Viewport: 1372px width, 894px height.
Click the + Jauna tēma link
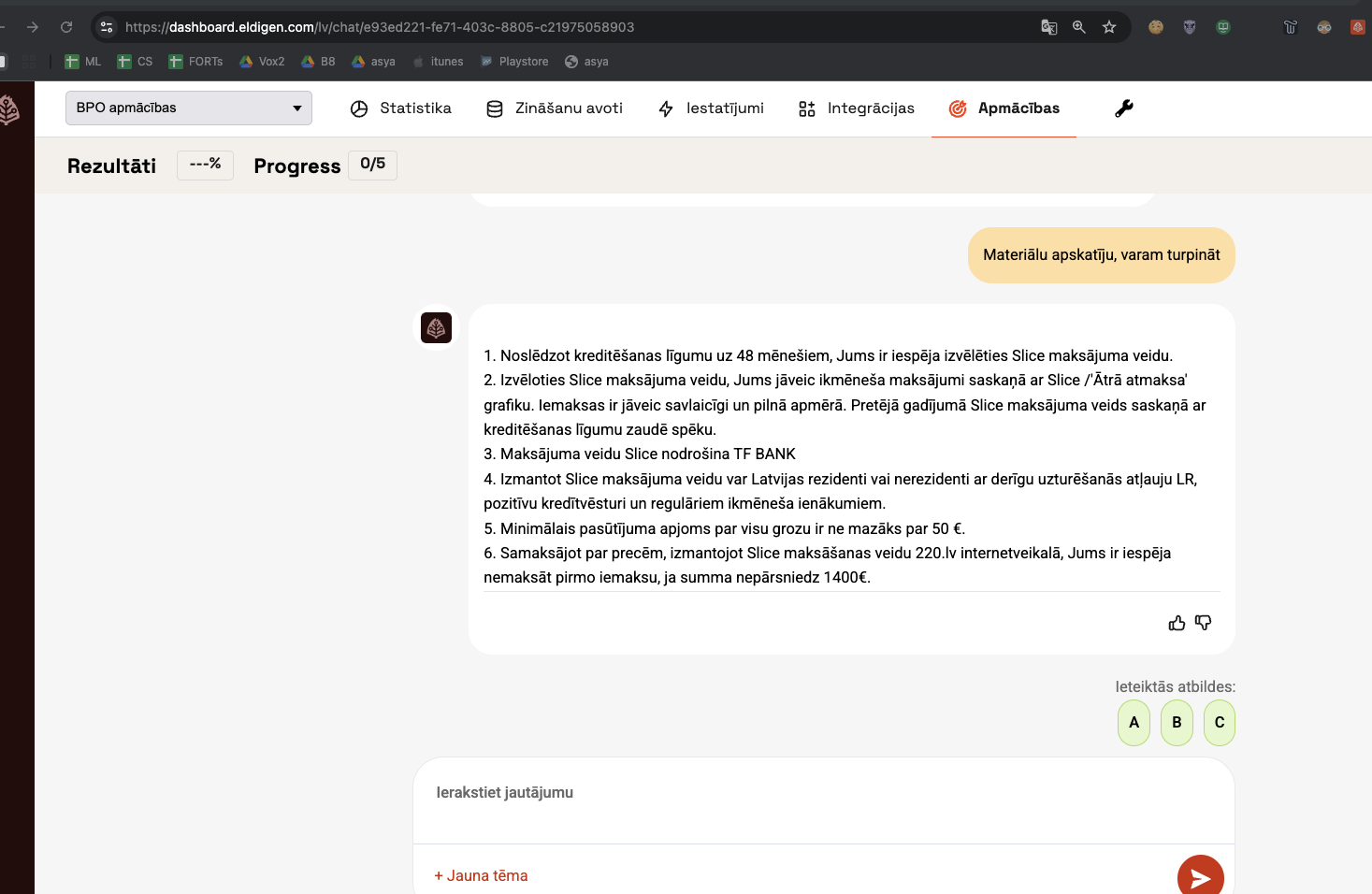(x=481, y=876)
